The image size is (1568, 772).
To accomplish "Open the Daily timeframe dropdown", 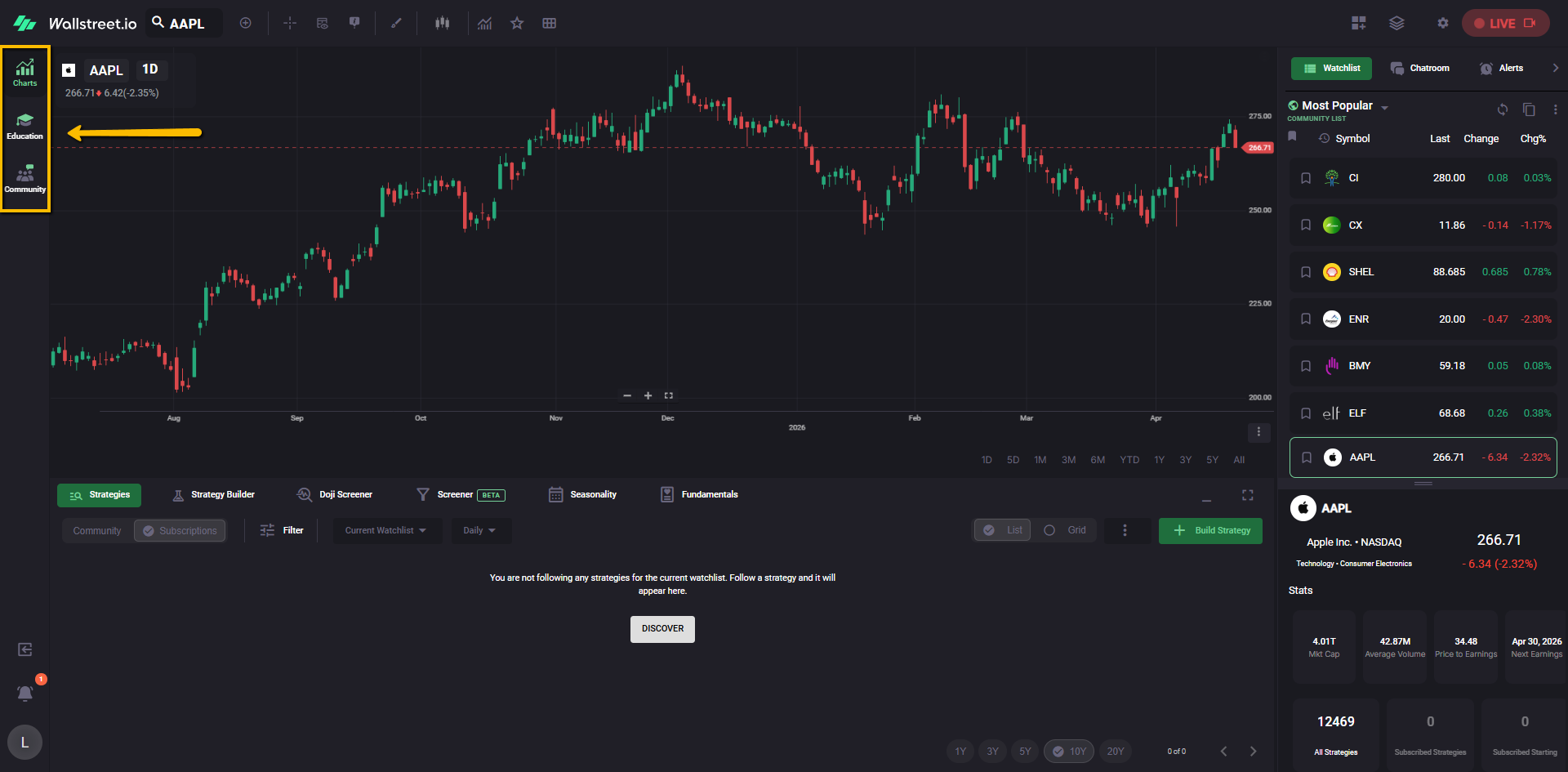I will tap(479, 531).
